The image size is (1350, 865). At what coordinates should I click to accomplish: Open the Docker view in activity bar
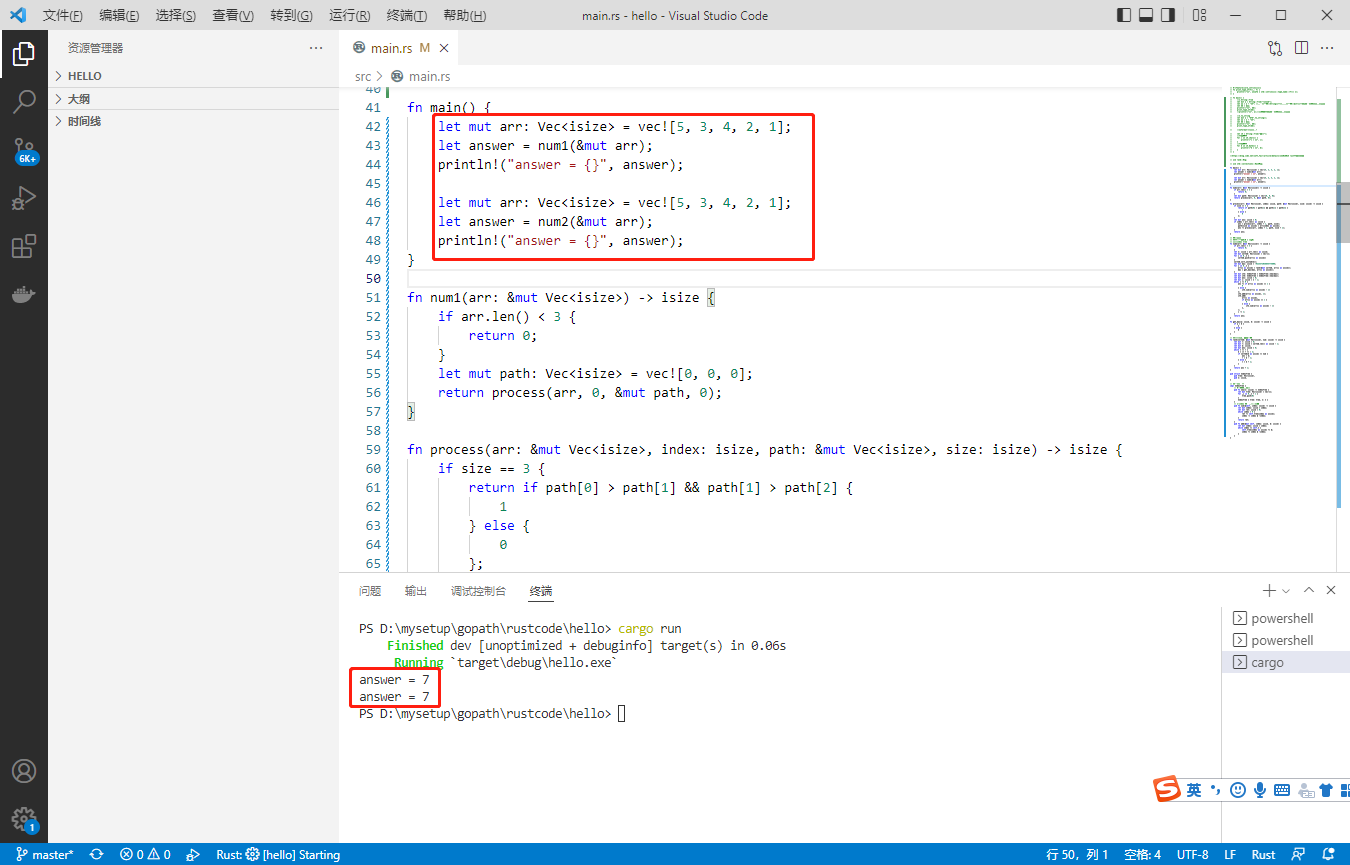(24, 294)
